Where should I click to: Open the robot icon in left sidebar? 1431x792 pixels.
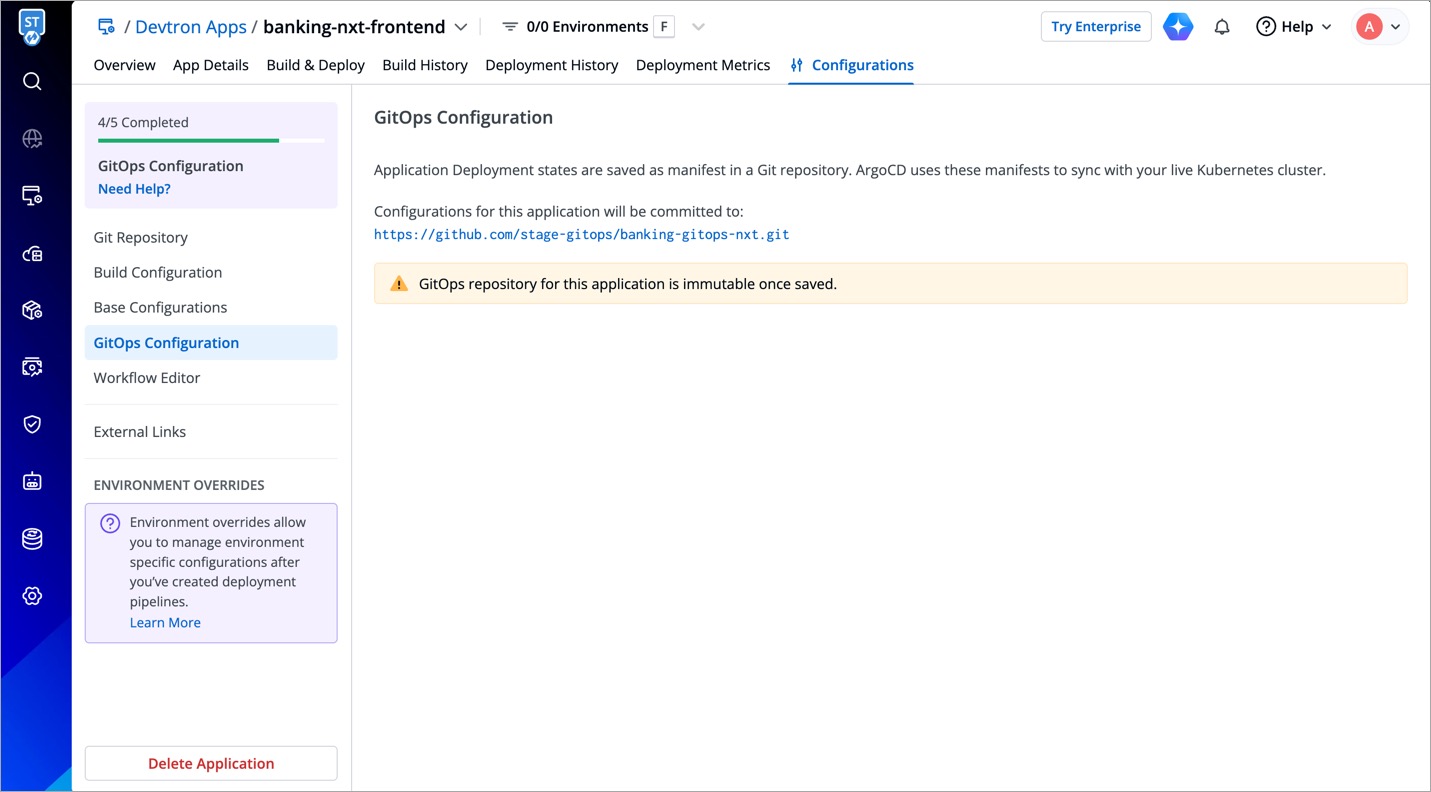tap(32, 481)
